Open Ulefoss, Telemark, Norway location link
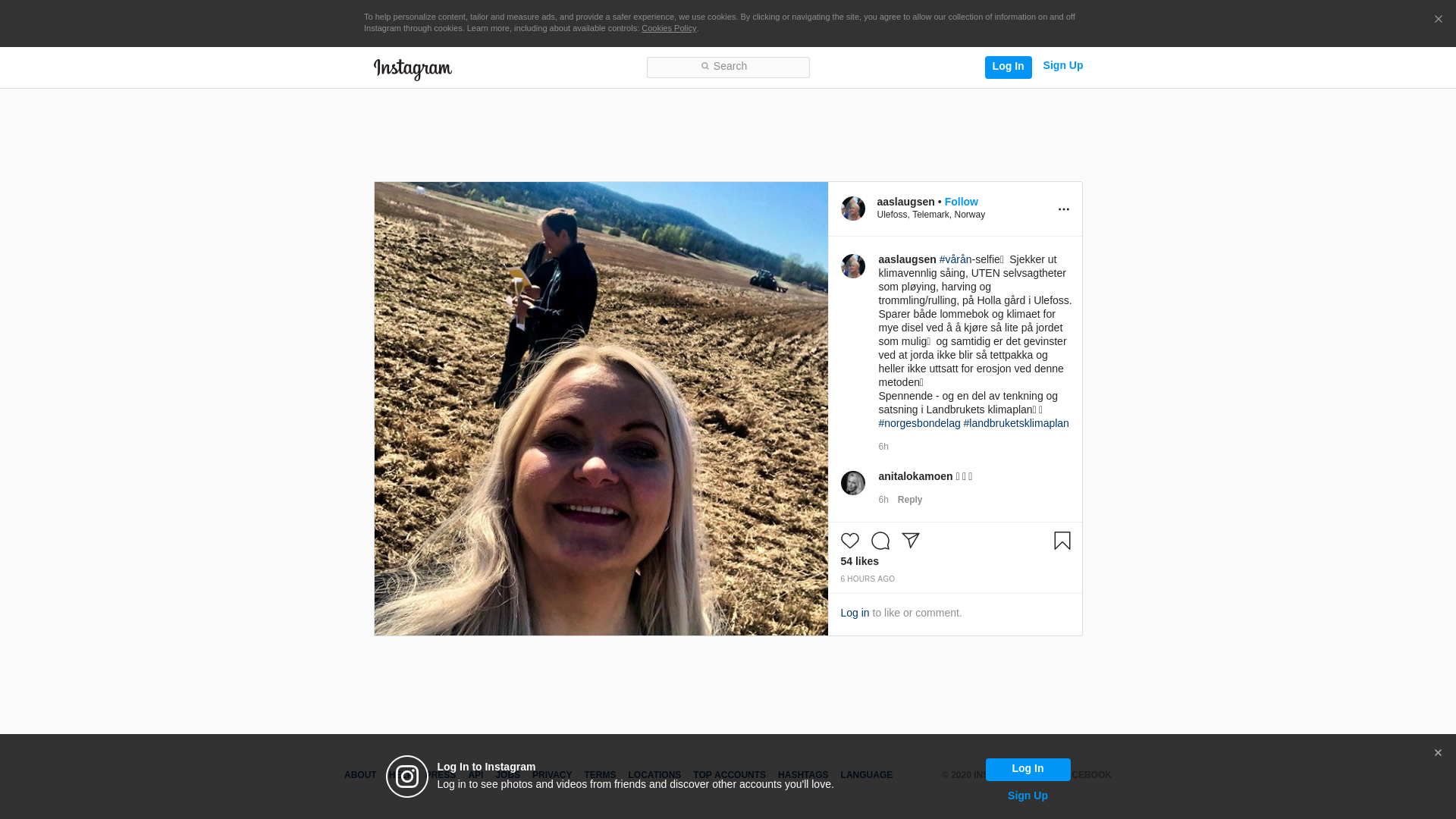 tap(930, 215)
